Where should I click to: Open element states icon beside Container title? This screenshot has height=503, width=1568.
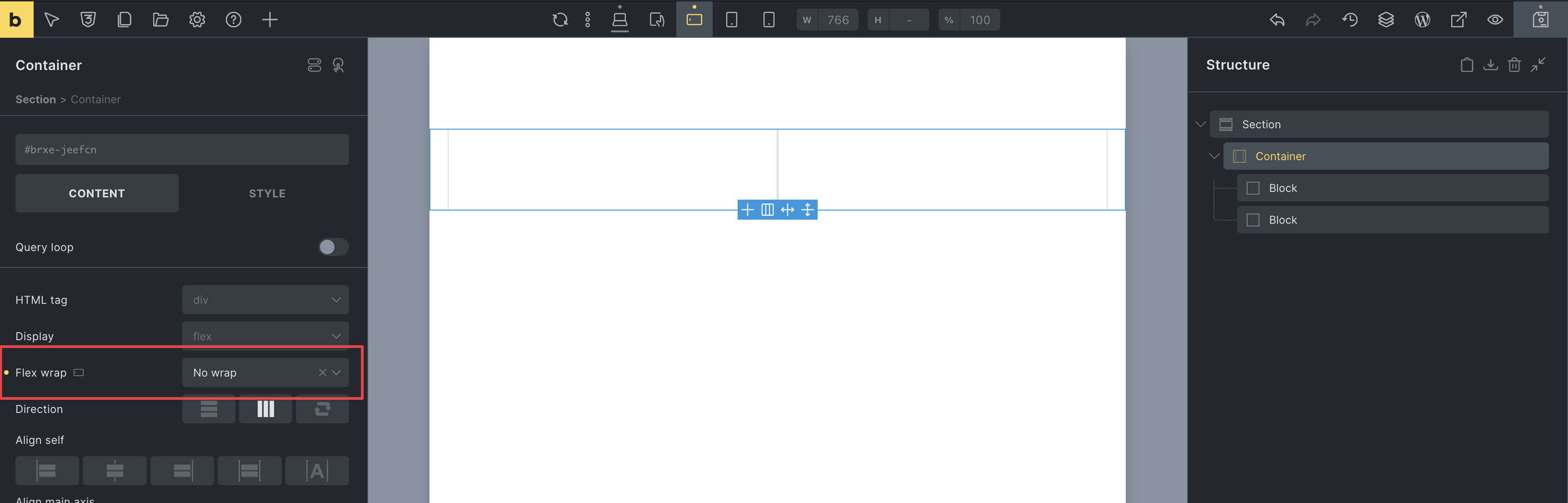[339, 65]
